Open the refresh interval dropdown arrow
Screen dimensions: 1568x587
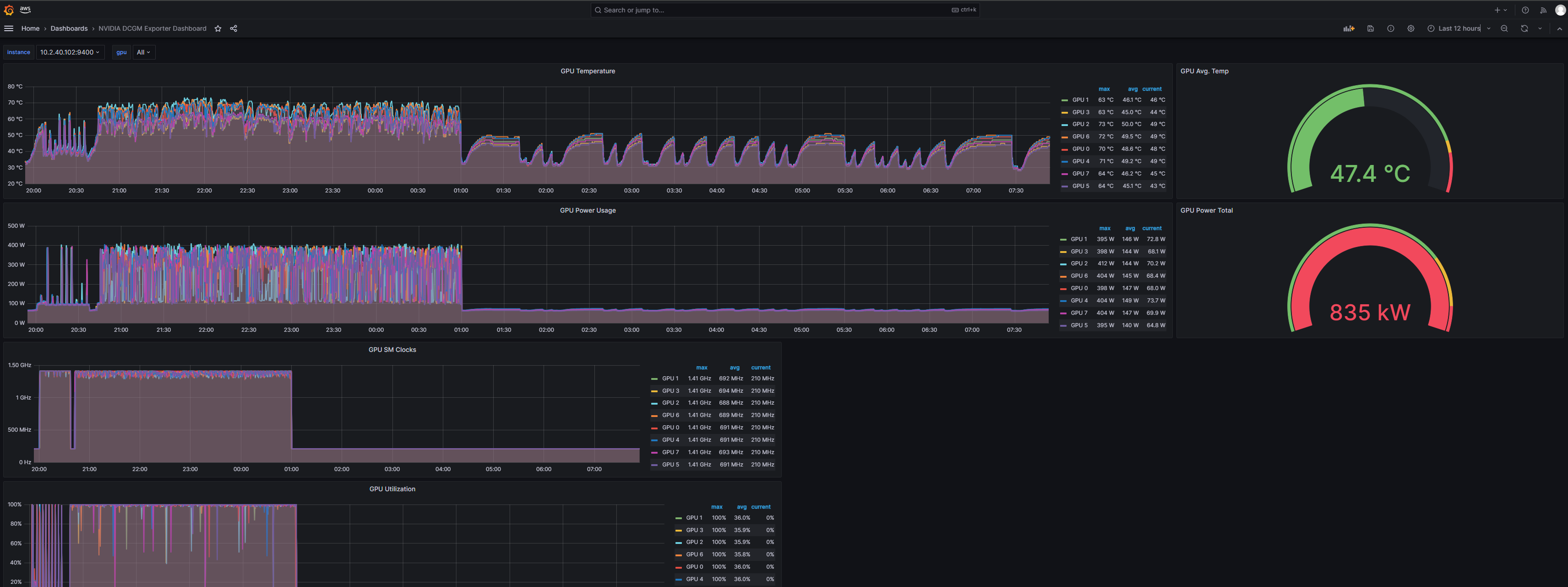tap(1540, 28)
